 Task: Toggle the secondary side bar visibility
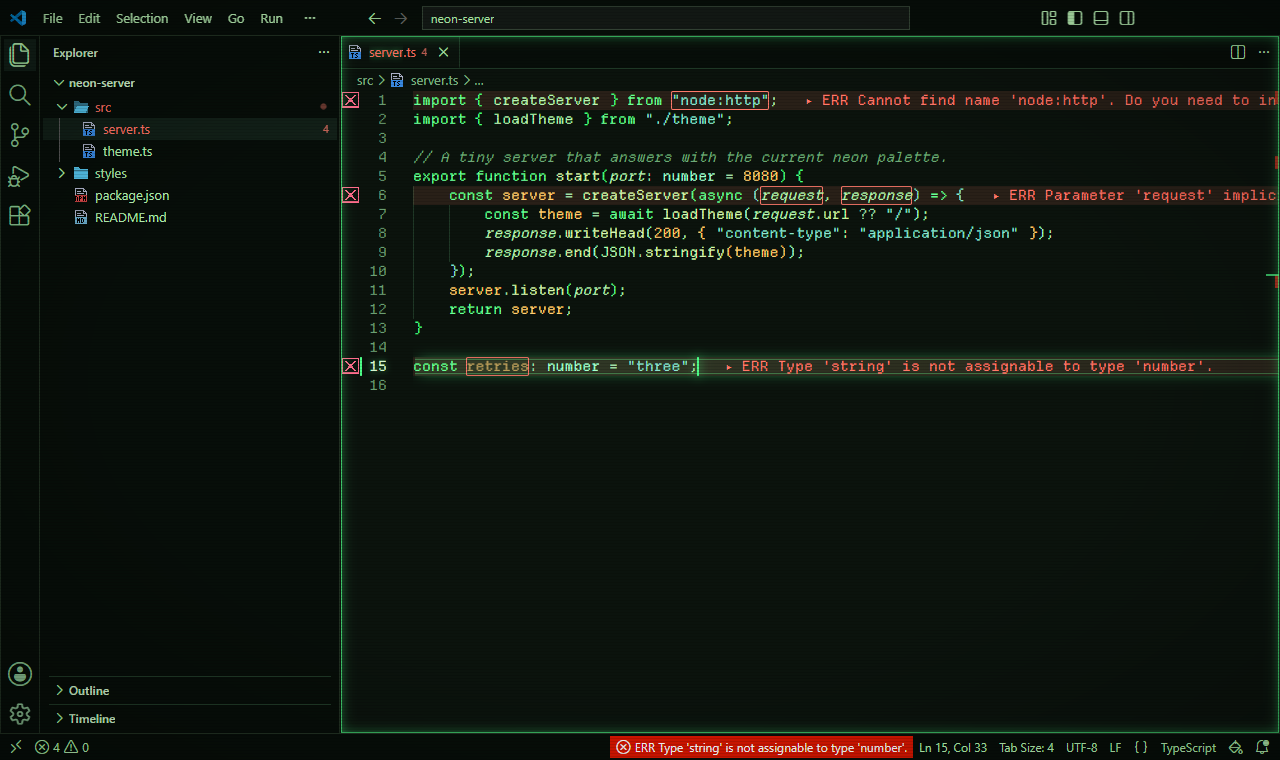[x=1127, y=18]
